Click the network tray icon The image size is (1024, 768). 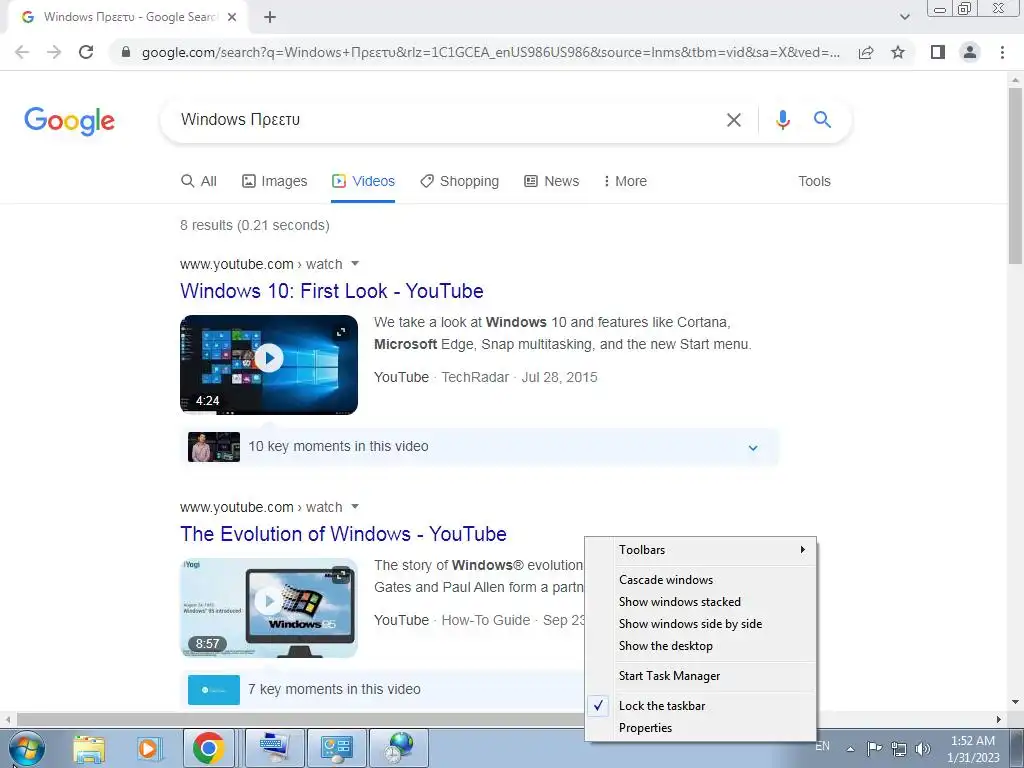coord(899,748)
